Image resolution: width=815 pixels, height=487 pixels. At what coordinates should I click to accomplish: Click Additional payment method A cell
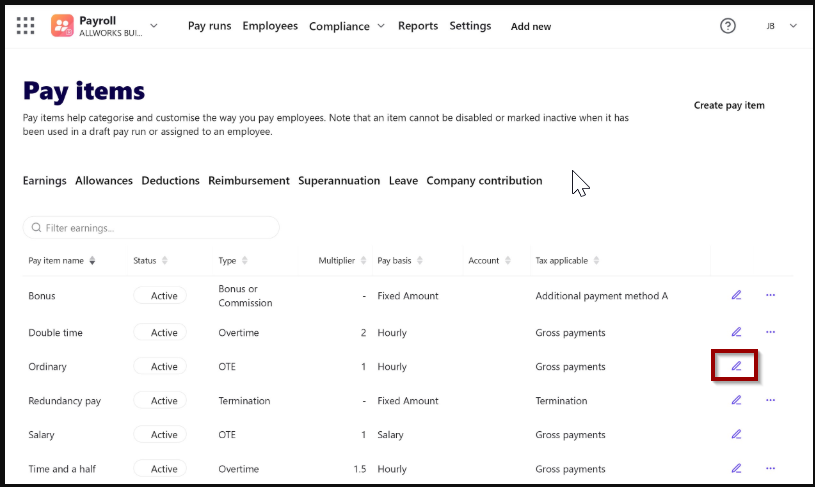(x=601, y=296)
